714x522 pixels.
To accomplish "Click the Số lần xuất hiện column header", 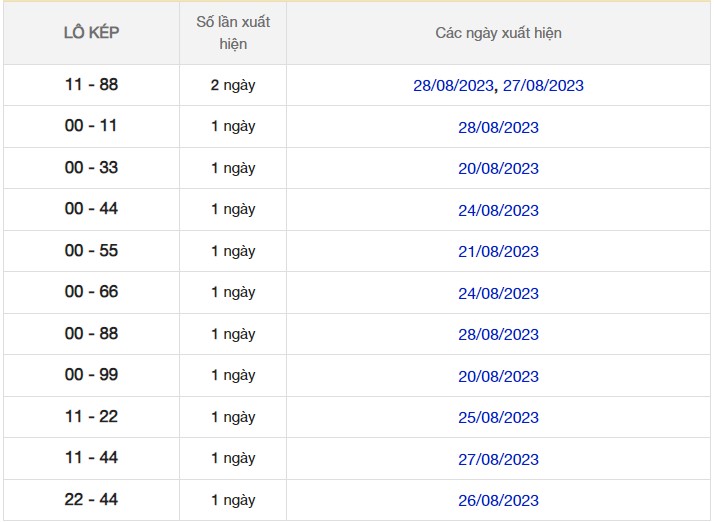I will click(x=233, y=33).
